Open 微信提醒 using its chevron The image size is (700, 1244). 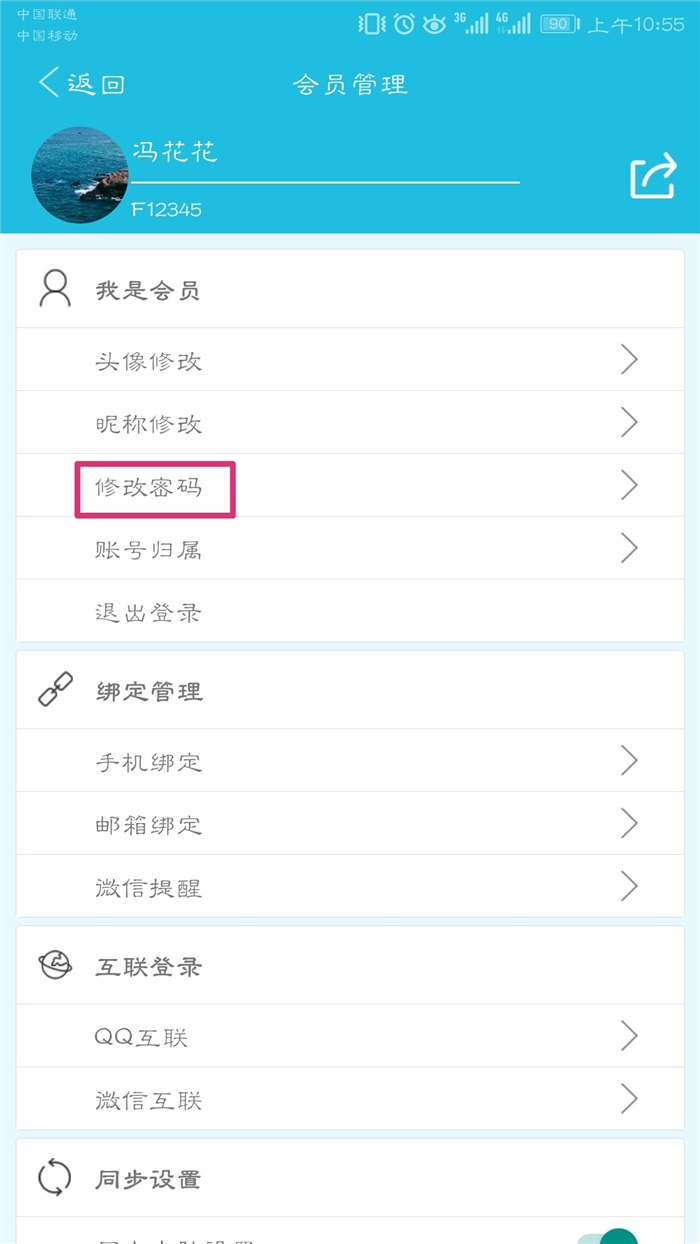click(629, 886)
